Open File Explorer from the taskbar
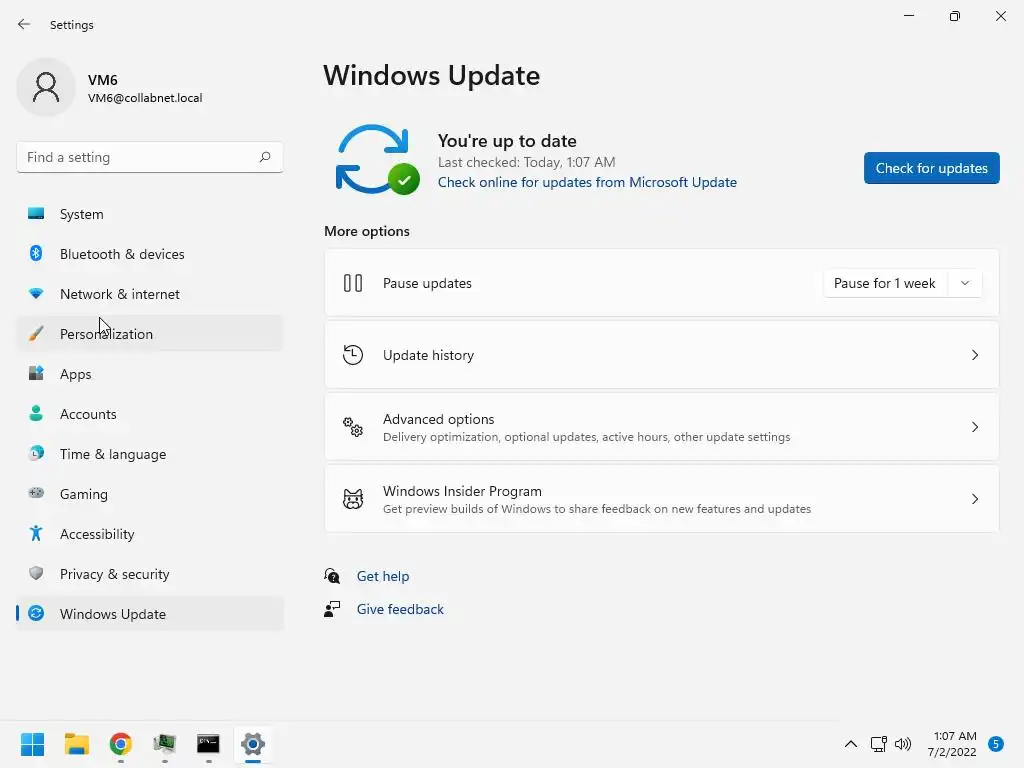This screenshot has height=768, width=1024. [76, 744]
